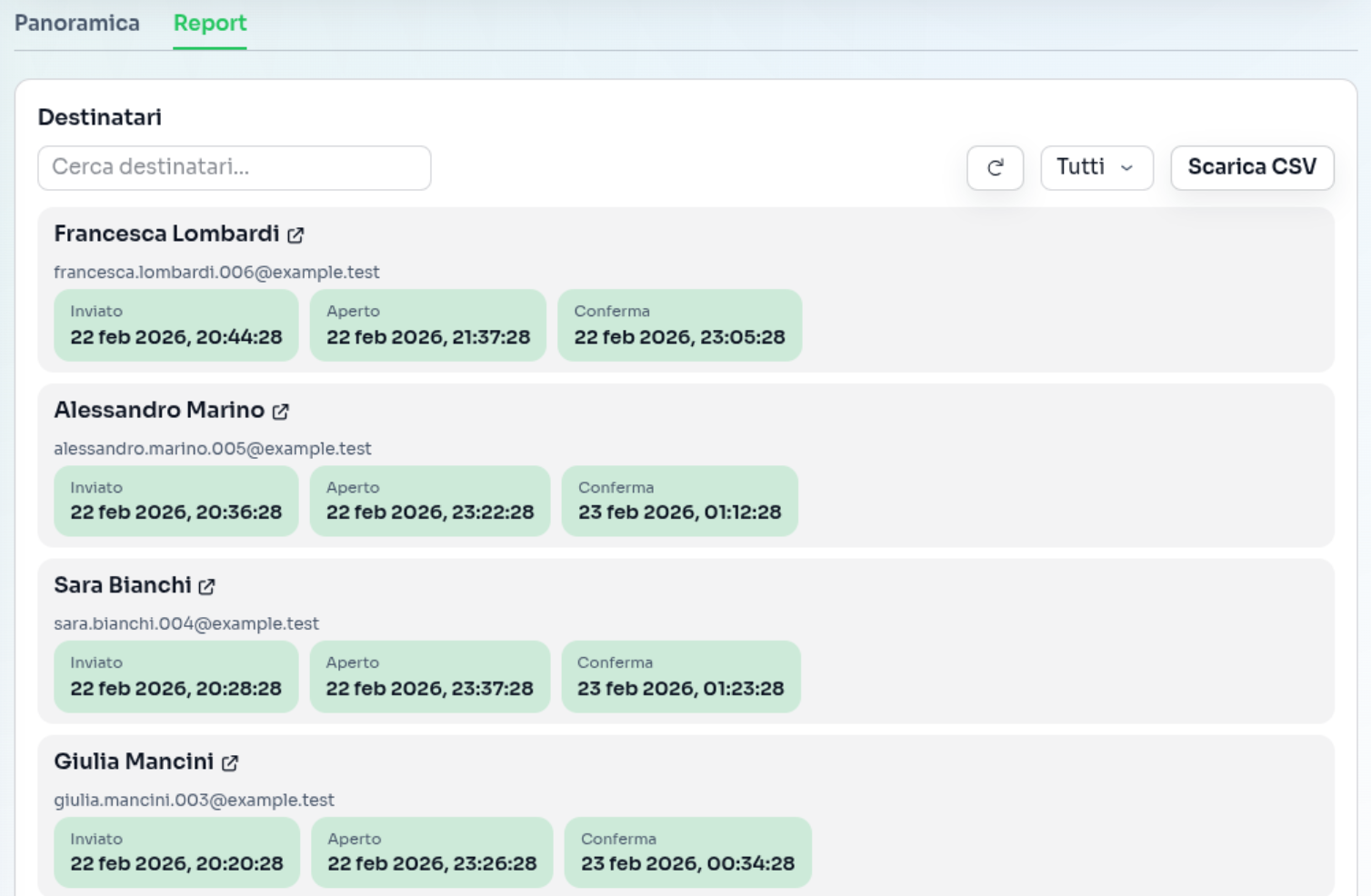
Task: Select Alessandro Marino's Aperto status badge
Action: (x=429, y=502)
